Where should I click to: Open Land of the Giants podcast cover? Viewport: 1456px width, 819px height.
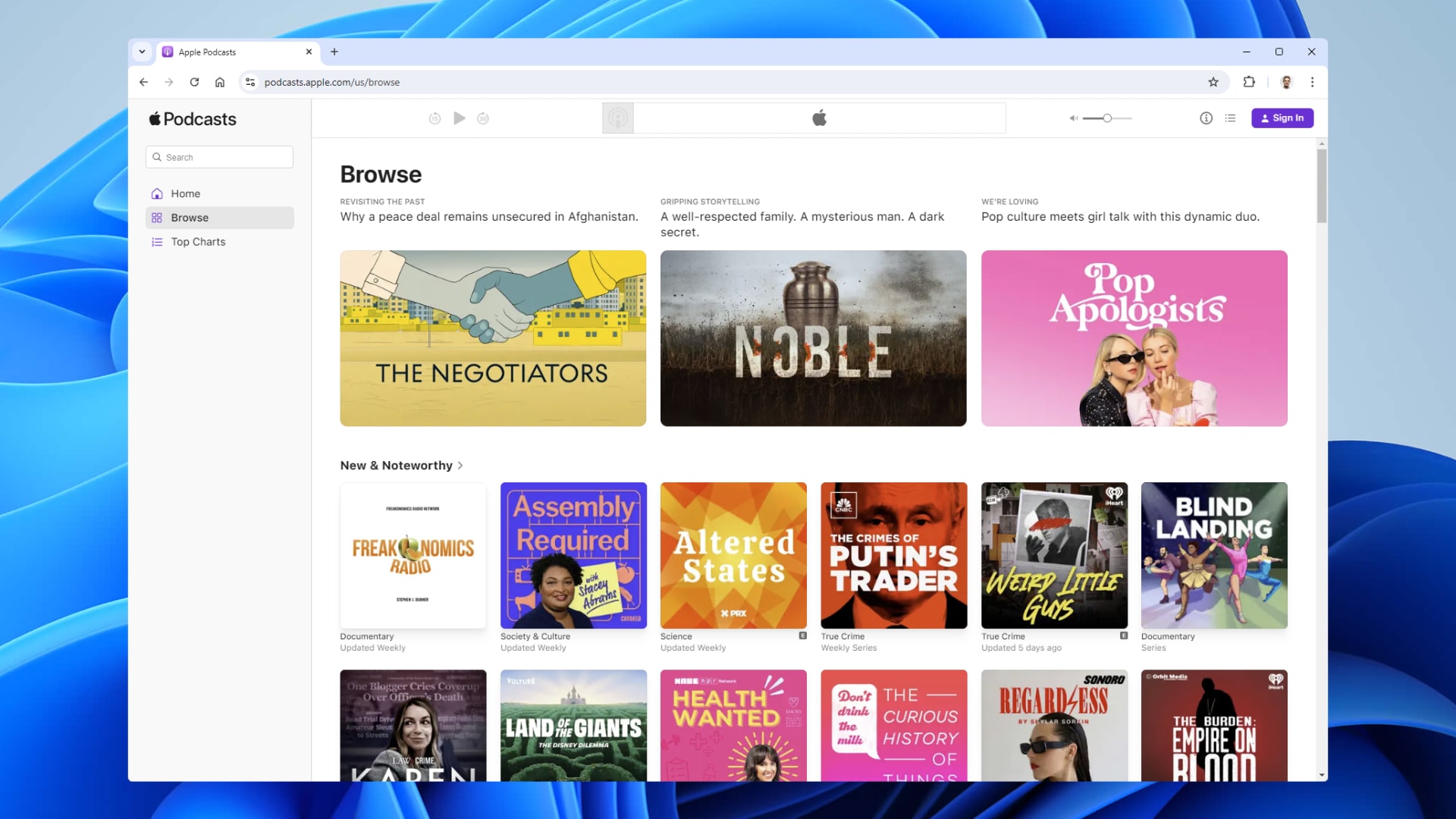click(x=573, y=726)
